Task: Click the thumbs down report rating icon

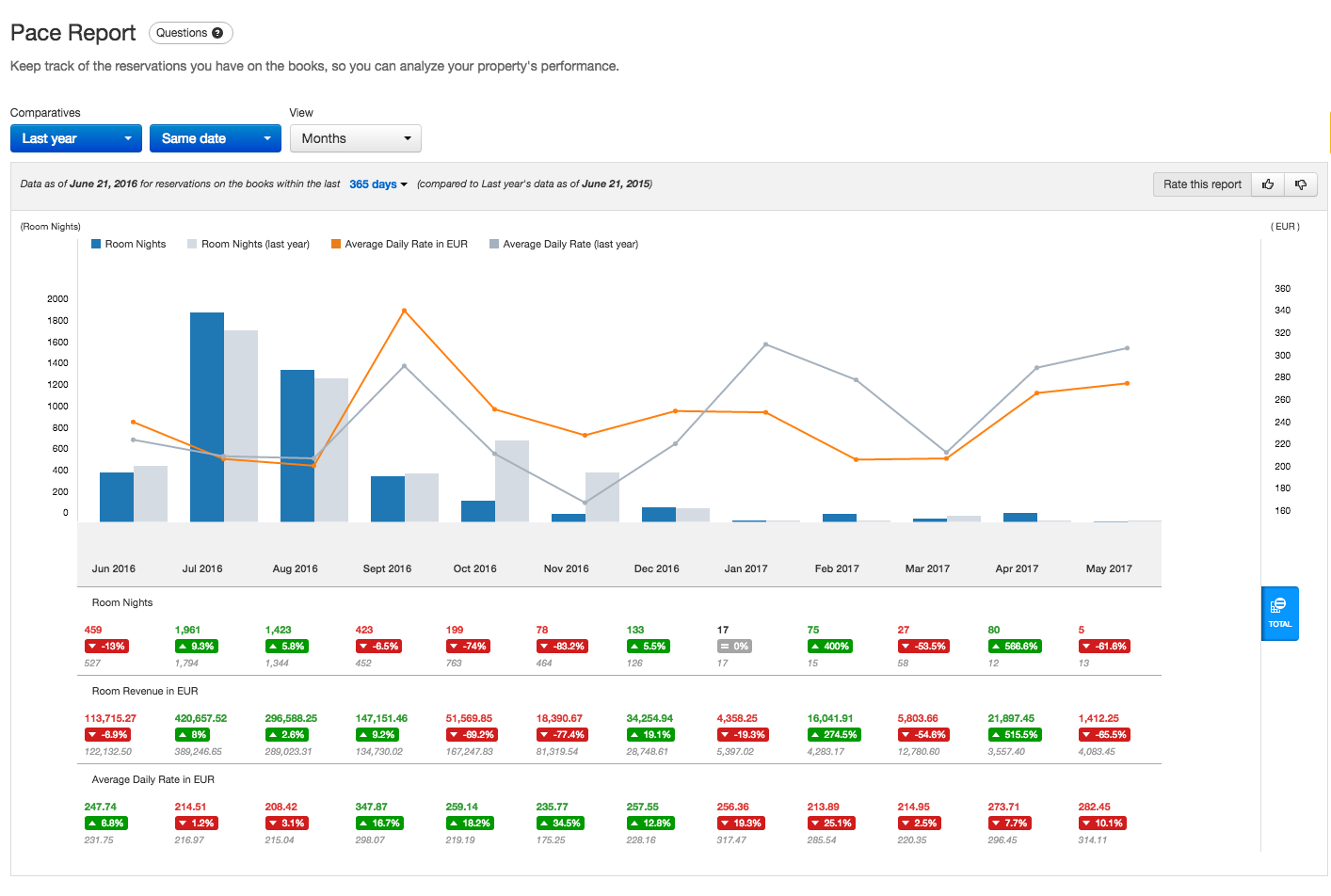Action: (x=1300, y=184)
